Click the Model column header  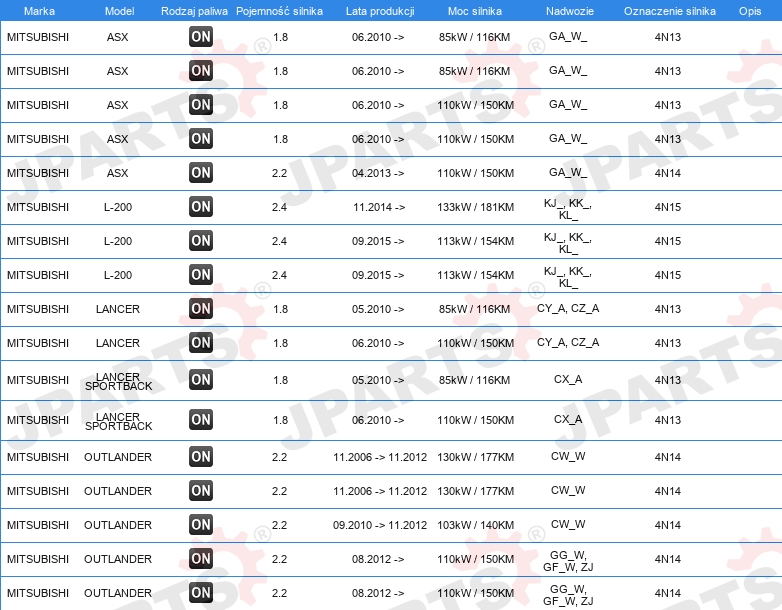(119, 11)
